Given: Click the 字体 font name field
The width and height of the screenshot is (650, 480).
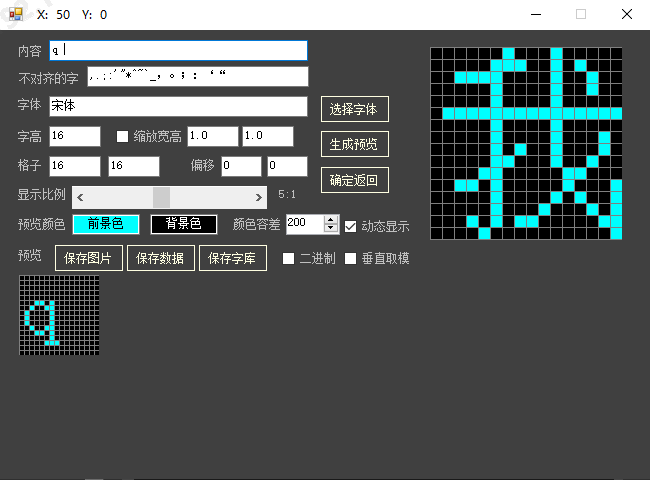Looking at the screenshot, I should [x=178, y=106].
